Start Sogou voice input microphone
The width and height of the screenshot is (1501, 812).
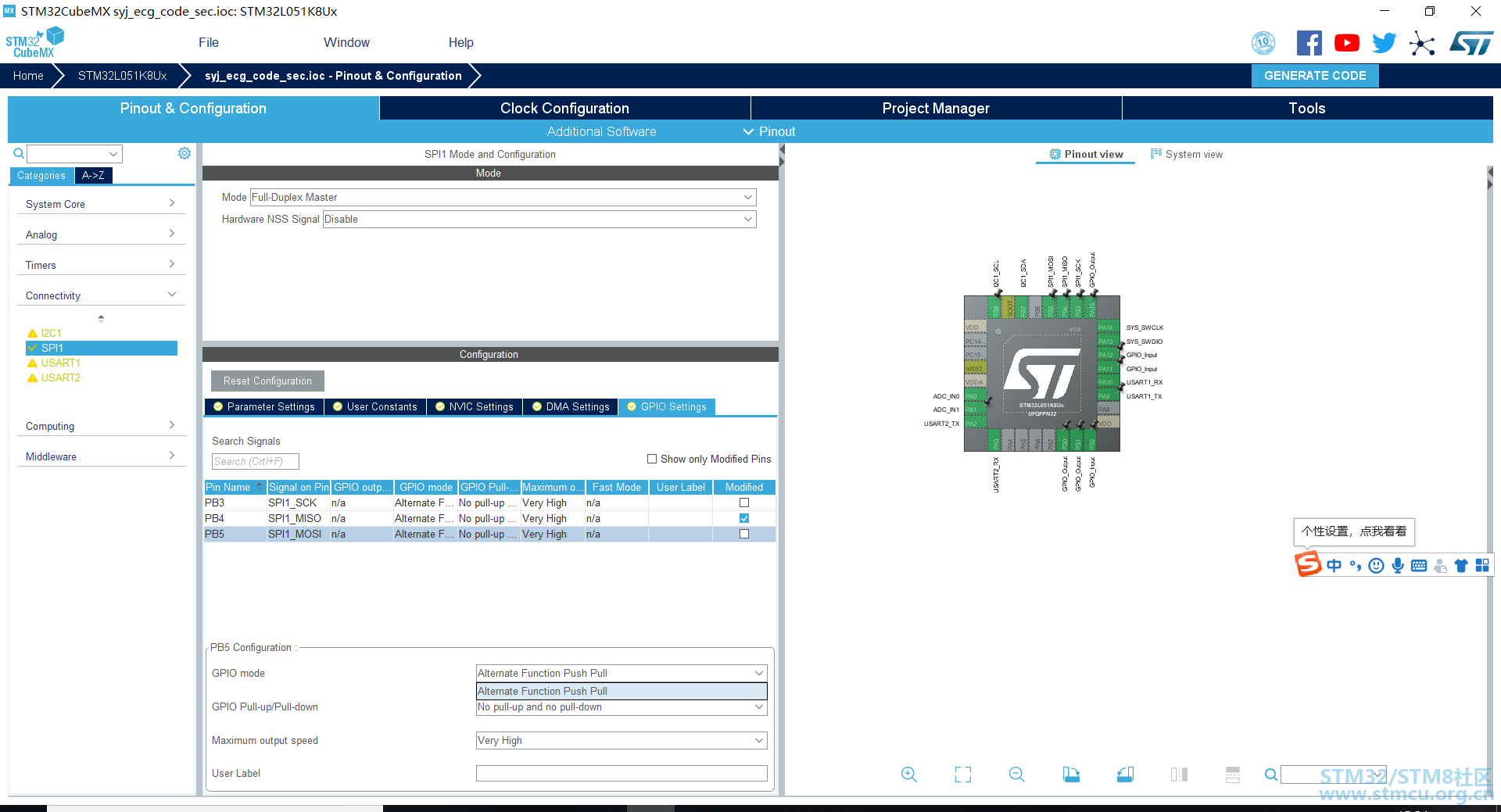pos(1398,565)
